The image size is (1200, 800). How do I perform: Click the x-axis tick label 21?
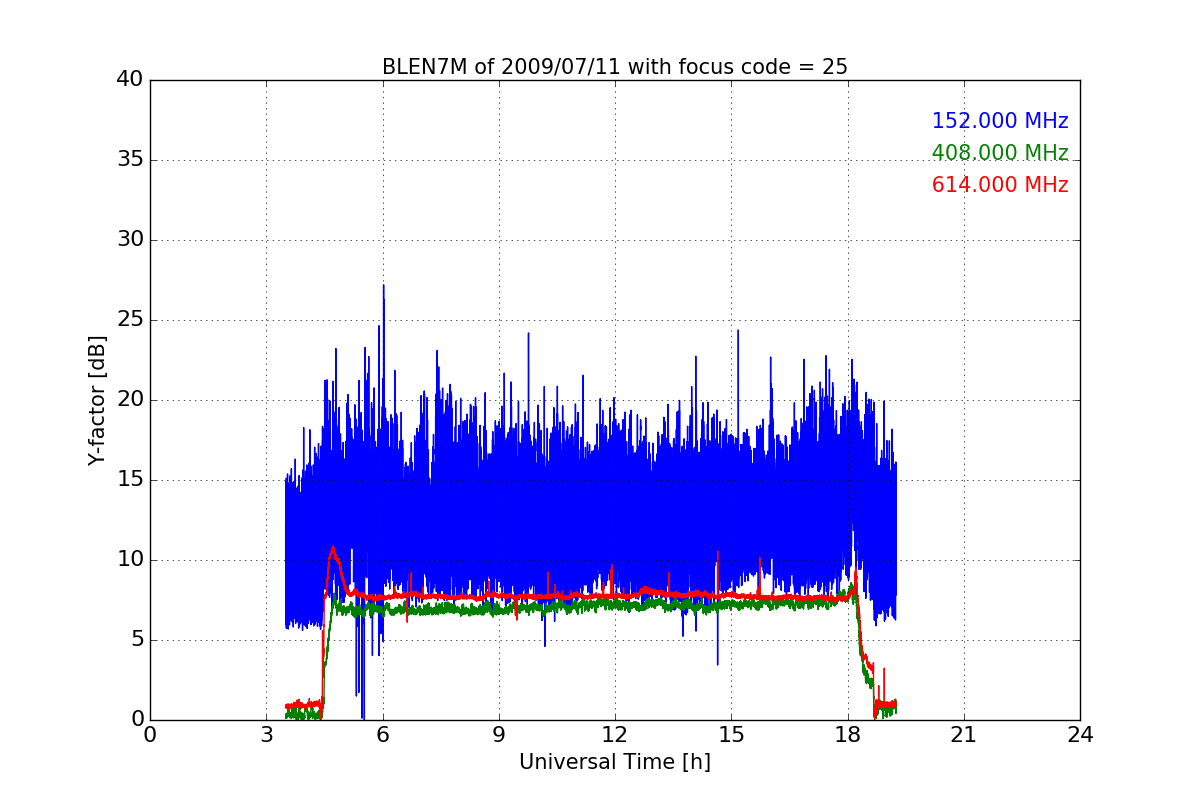coord(964,734)
